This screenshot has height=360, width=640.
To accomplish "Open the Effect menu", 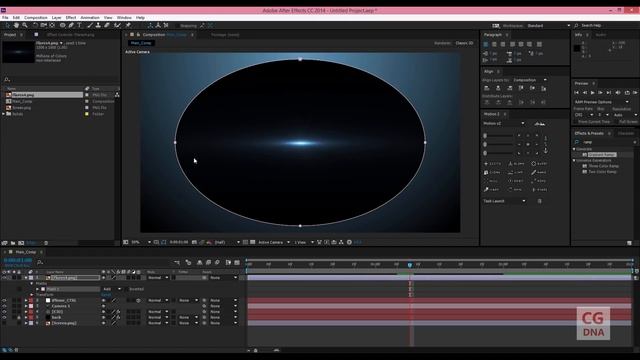I will (71, 18).
